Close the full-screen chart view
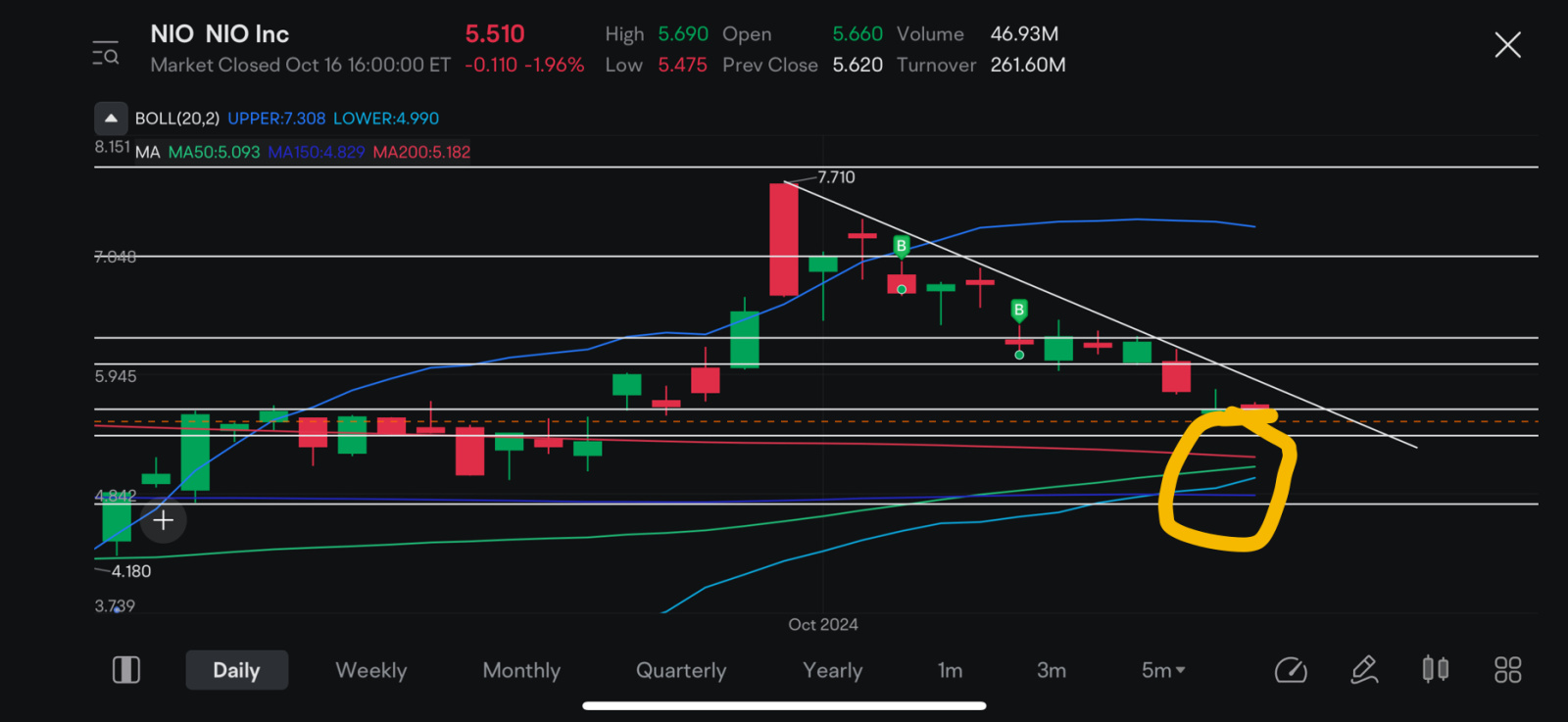The height and width of the screenshot is (722, 1568). [x=1507, y=45]
